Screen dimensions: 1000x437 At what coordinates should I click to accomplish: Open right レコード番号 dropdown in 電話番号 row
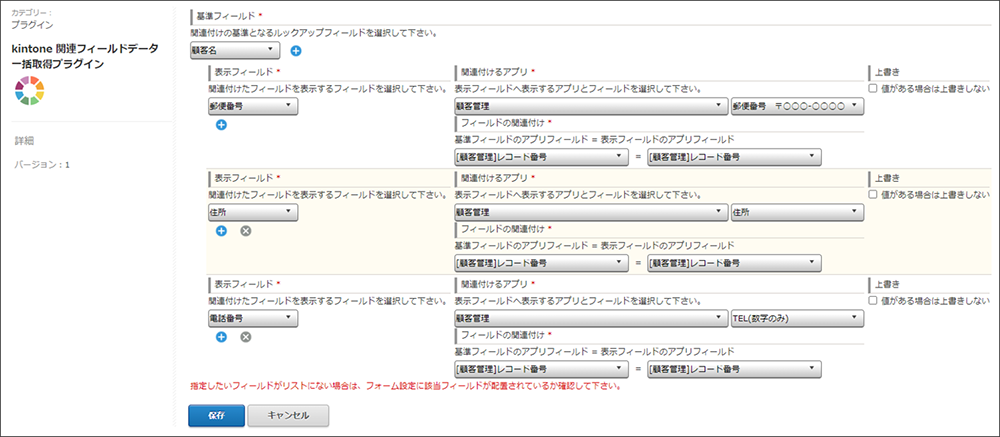(x=733, y=369)
